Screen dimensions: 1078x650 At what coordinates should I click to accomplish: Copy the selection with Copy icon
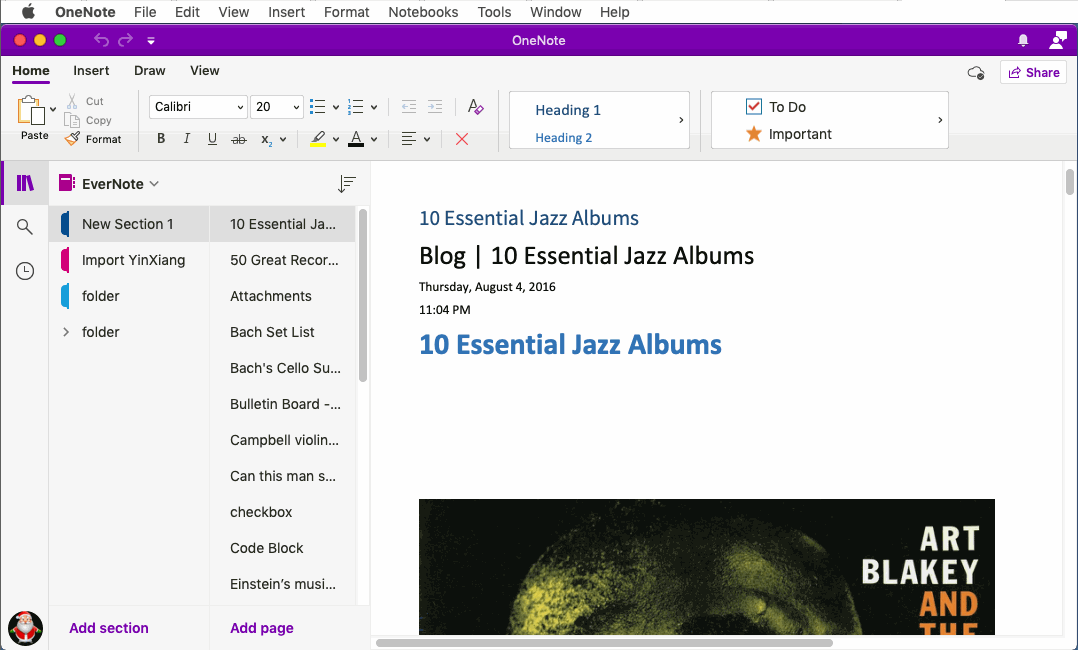(x=72, y=120)
